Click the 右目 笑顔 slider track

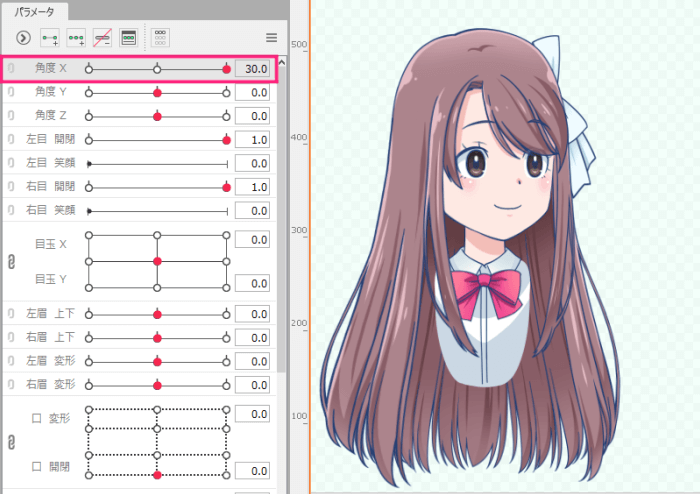coord(158,212)
